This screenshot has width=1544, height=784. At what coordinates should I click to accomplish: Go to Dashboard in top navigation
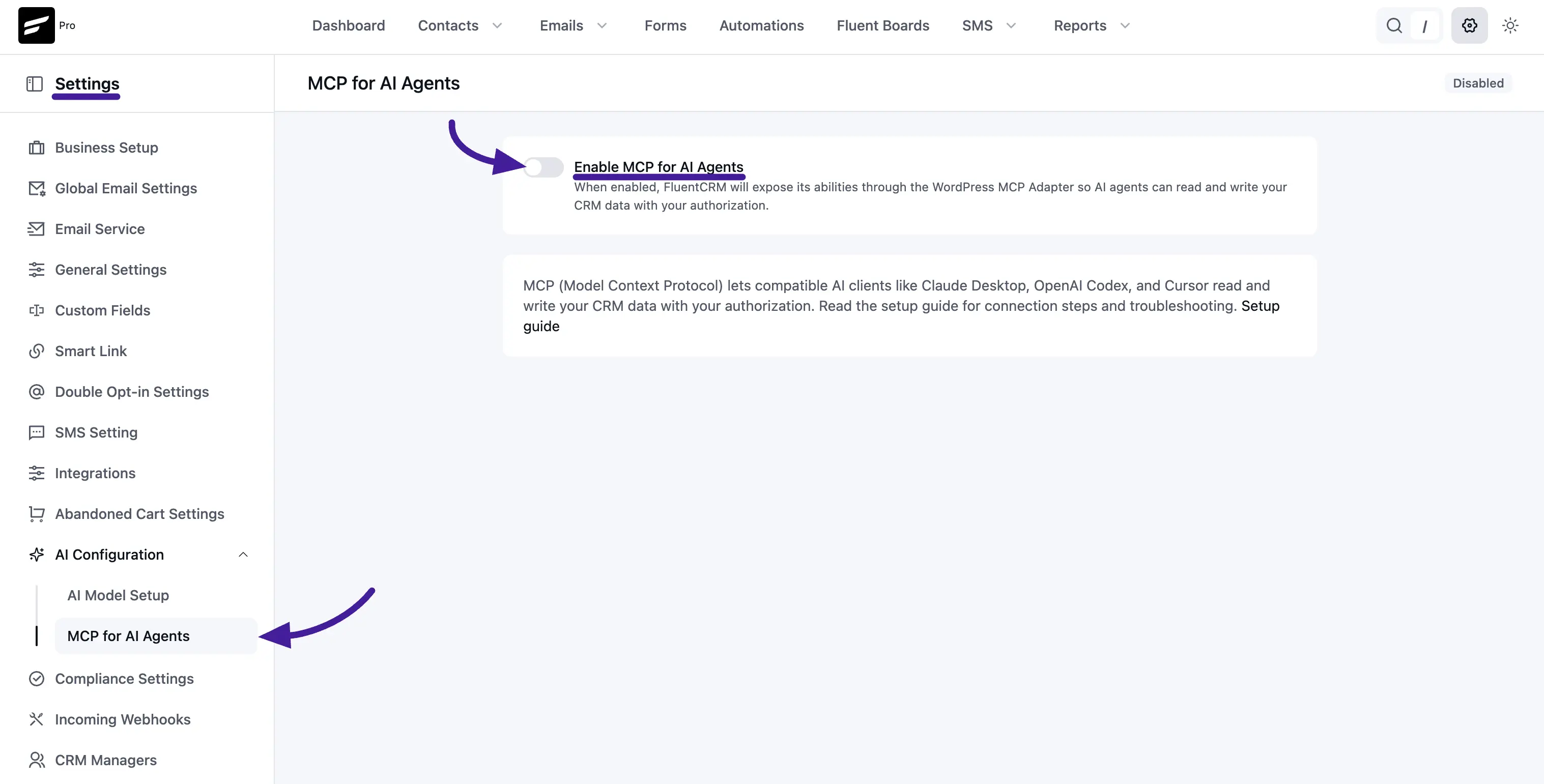[348, 26]
